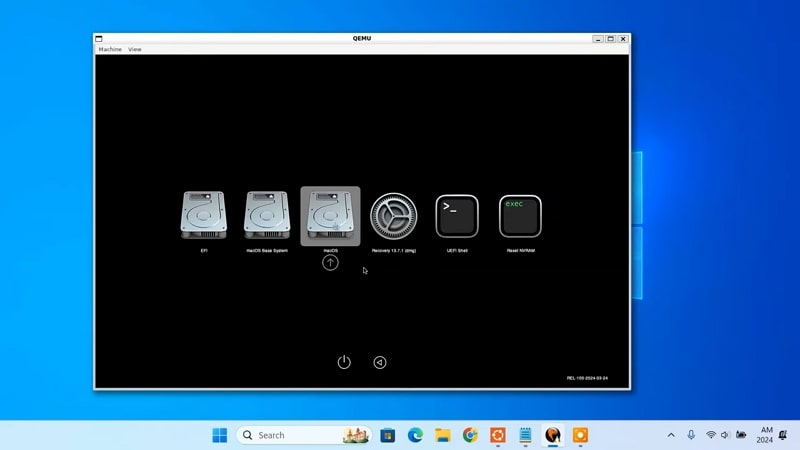Open the clock and date flyout
Image resolution: width=800 pixels, height=450 pixels.
click(765, 435)
